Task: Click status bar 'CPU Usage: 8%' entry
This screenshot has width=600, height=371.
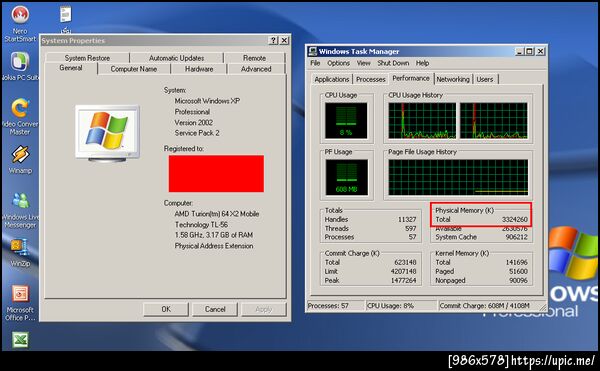Action: (x=401, y=306)
